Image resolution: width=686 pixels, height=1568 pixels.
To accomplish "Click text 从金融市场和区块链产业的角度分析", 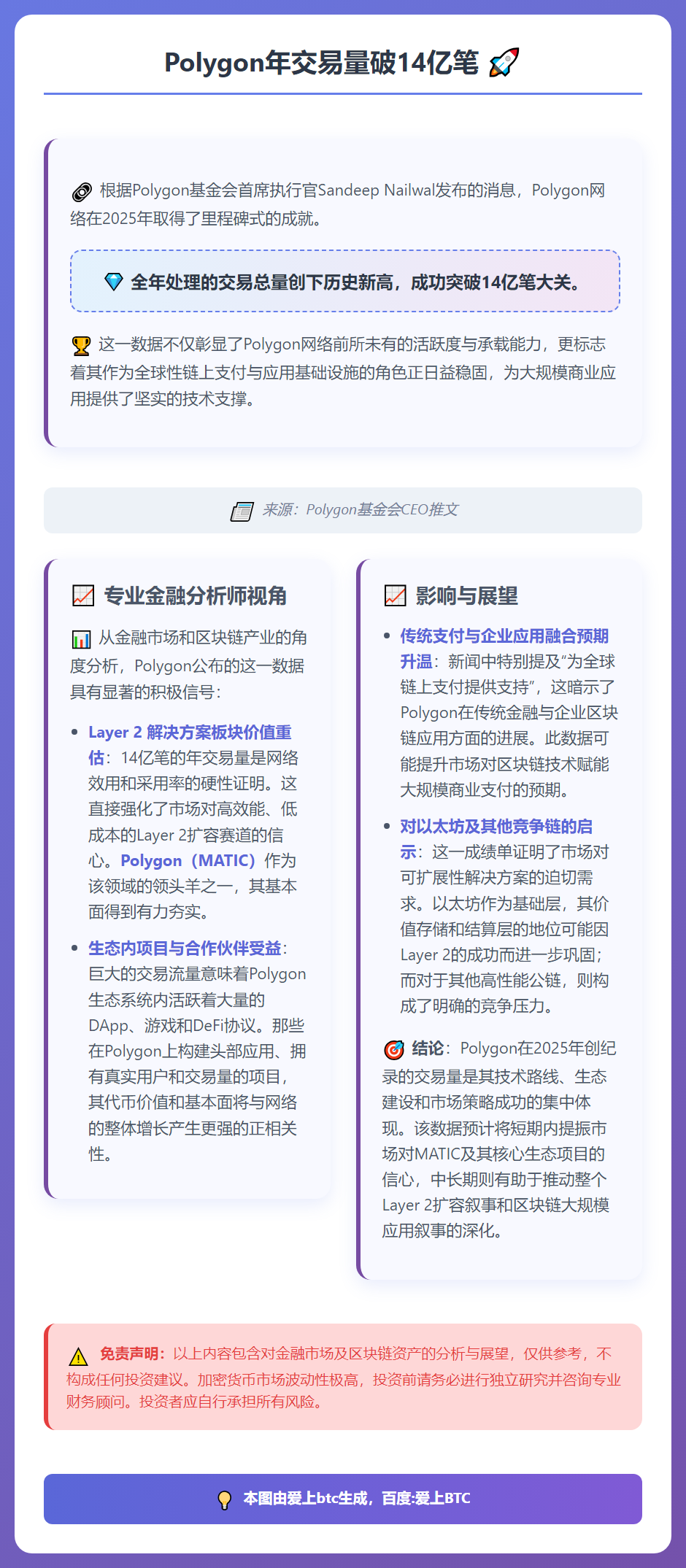I will click(x=188, y=652).
